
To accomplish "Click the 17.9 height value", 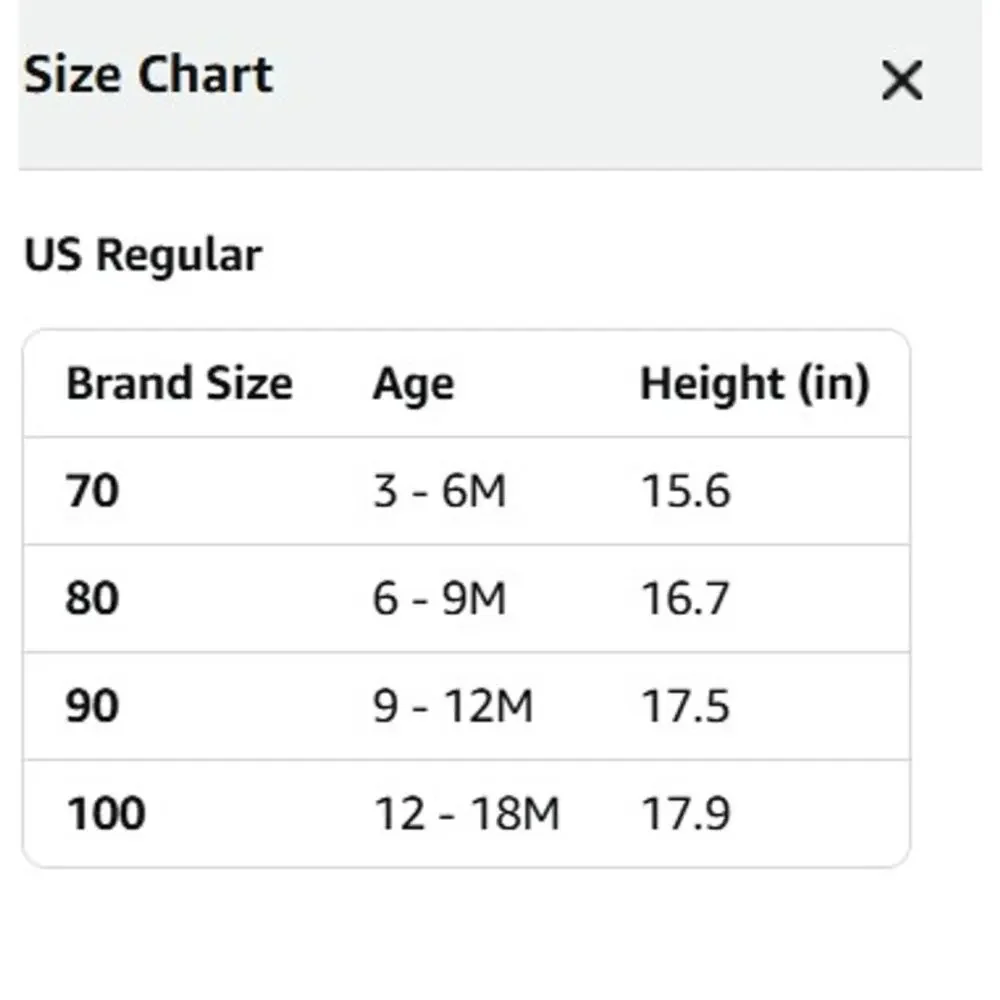I will [x=686, y=813].
